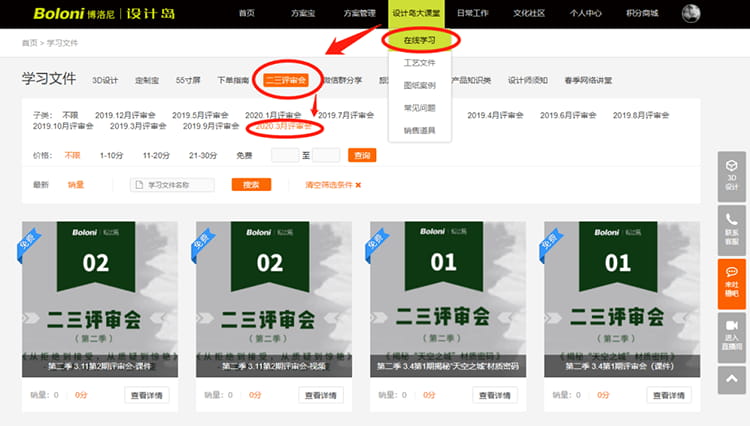The width and height of the screenshot is (750, 426).
Task: Choose price range 11-20分
Action: [x=156, y=155]
